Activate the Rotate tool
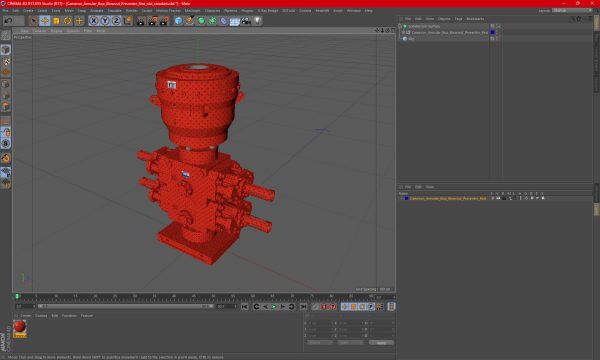The height and width of the screenshot is (360, 600). (67, 21)
